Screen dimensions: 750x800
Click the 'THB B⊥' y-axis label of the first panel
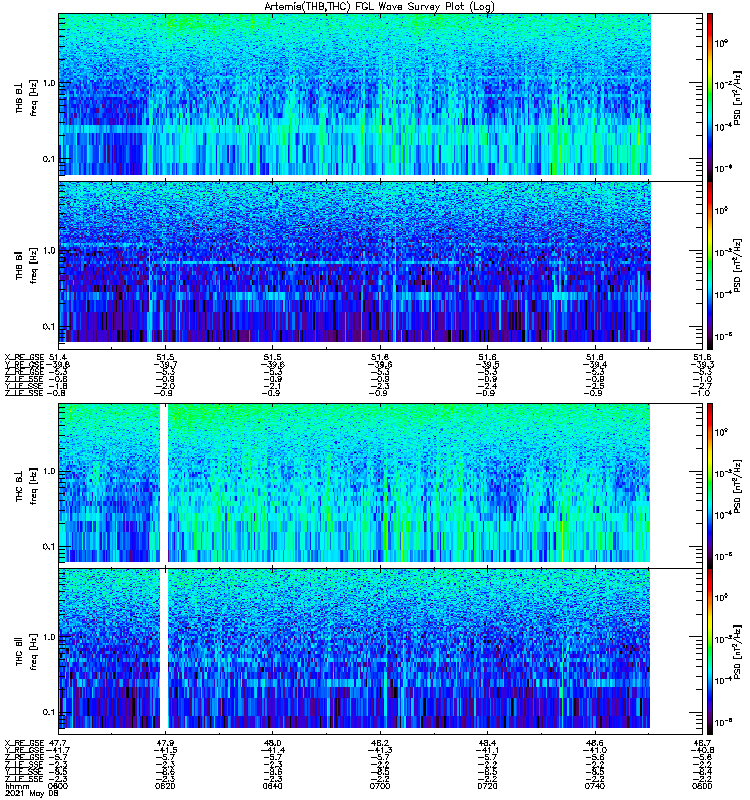[x=19, y=98]
